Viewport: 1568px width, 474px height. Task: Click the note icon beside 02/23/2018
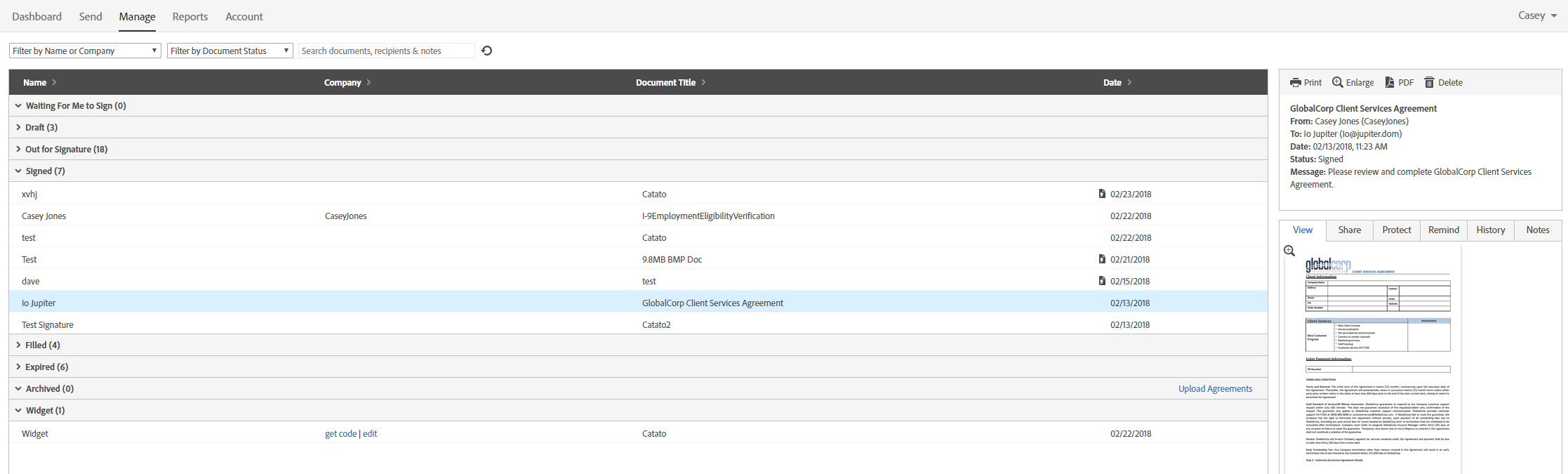pyautogui.click(x=1102, y=194)
